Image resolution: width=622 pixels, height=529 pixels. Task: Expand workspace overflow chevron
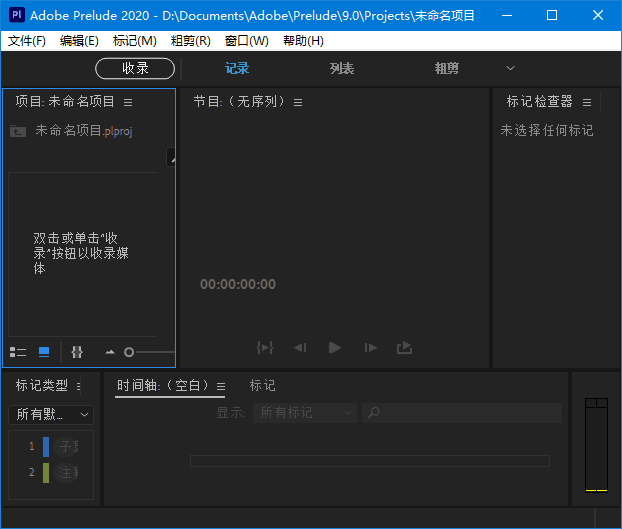click(x=511, y=68)
